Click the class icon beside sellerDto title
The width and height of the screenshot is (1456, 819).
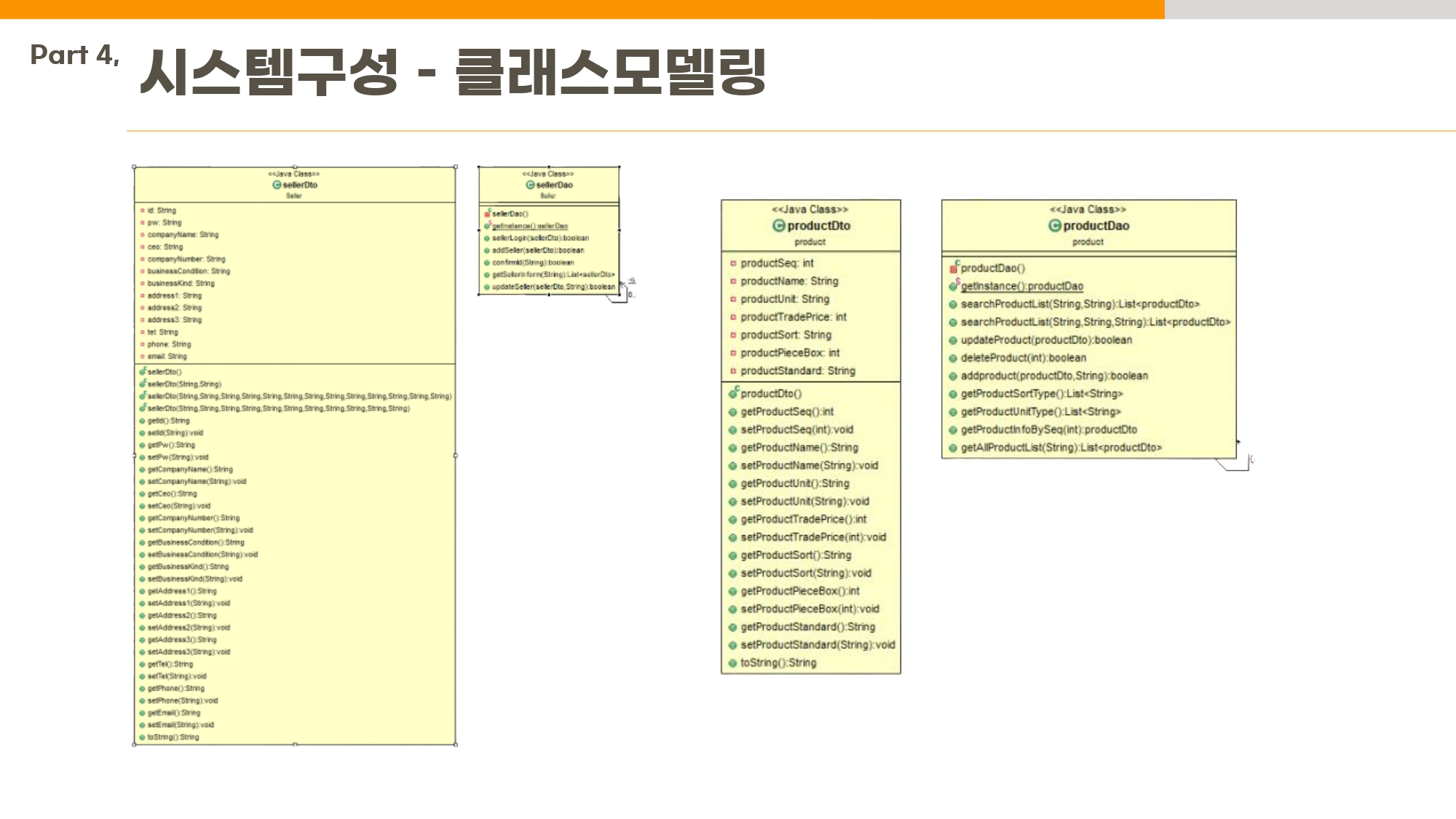(x=277, y=185)
